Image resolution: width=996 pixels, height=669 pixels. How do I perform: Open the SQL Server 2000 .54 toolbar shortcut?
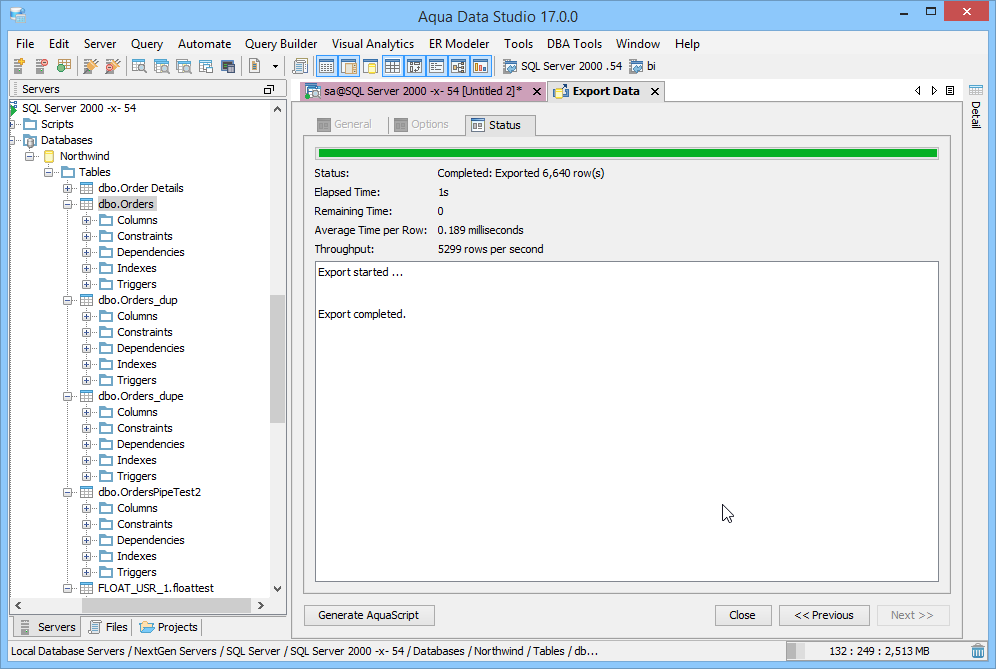click(562, 66)
